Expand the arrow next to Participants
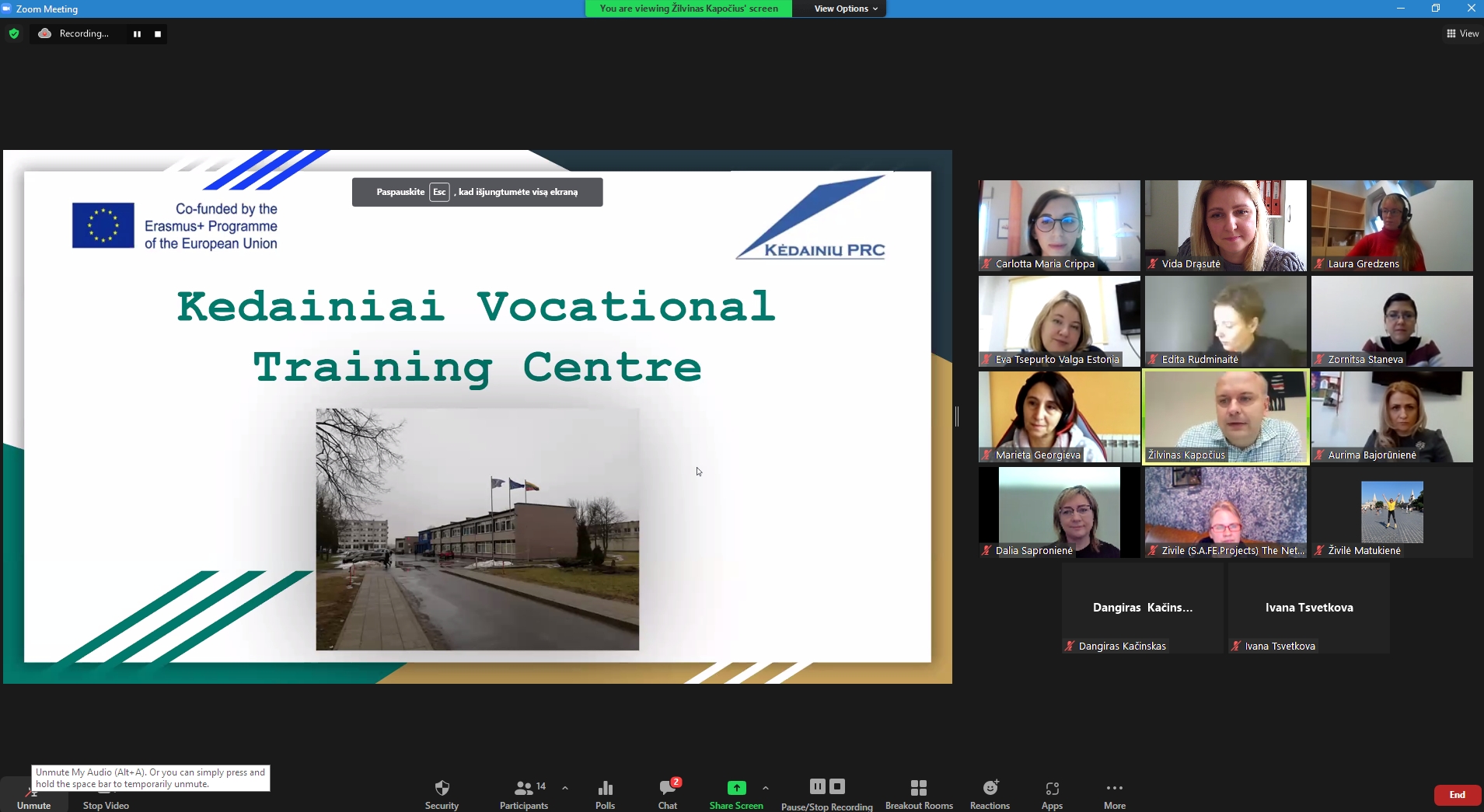 coord(565,788)
